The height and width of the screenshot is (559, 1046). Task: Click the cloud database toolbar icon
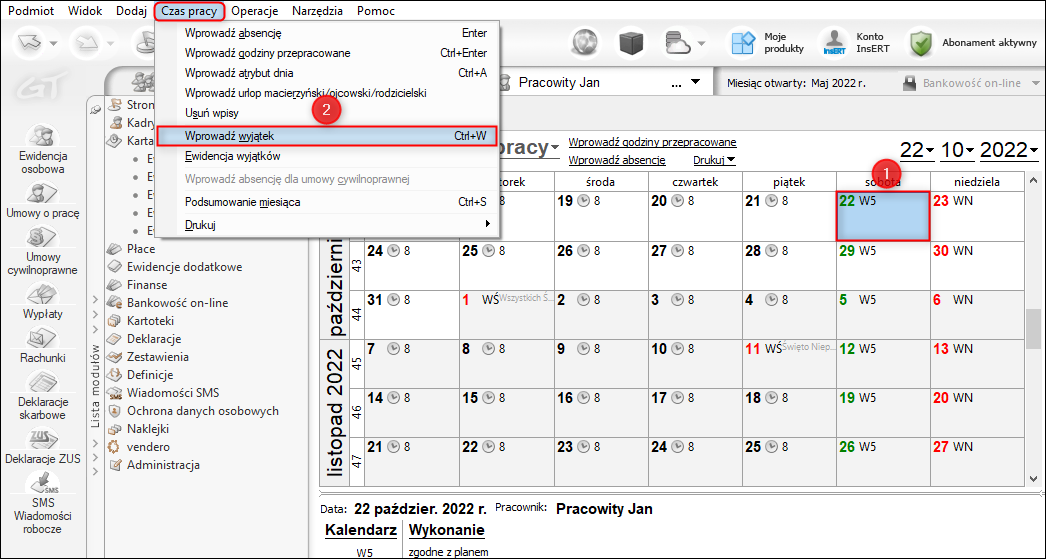tap(678, 44)
